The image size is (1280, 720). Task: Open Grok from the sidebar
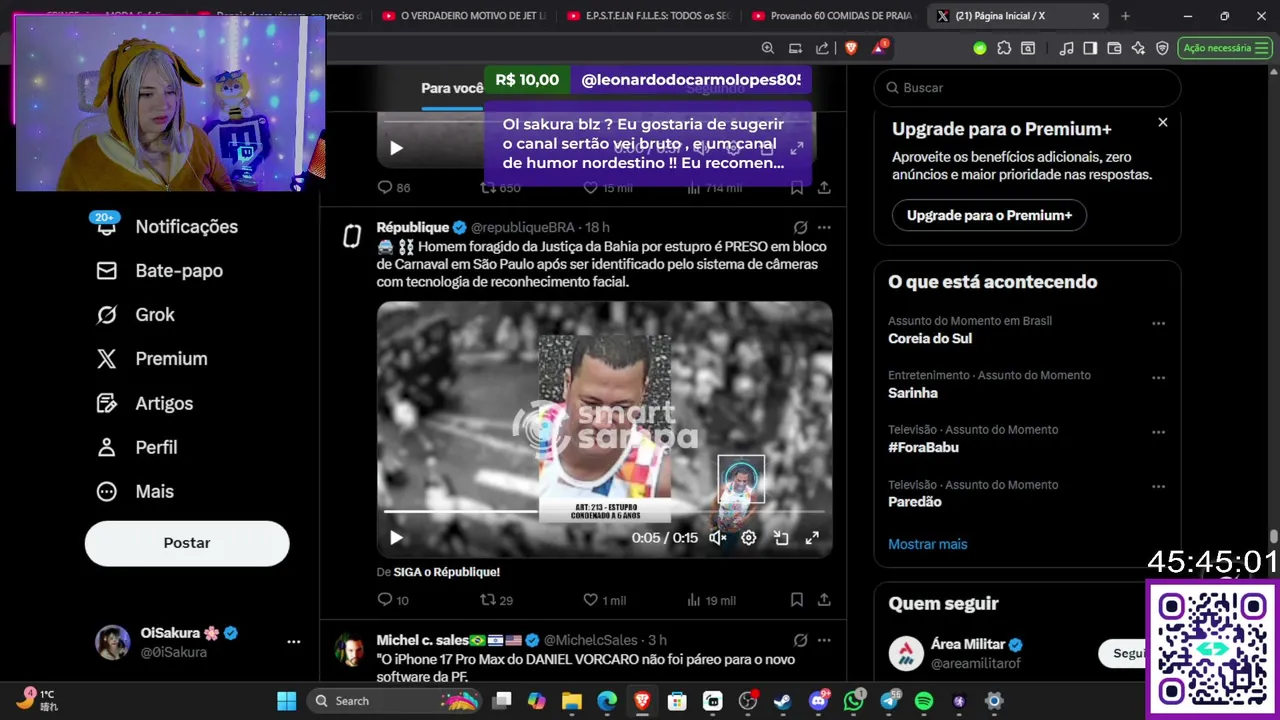coord(135,315)
